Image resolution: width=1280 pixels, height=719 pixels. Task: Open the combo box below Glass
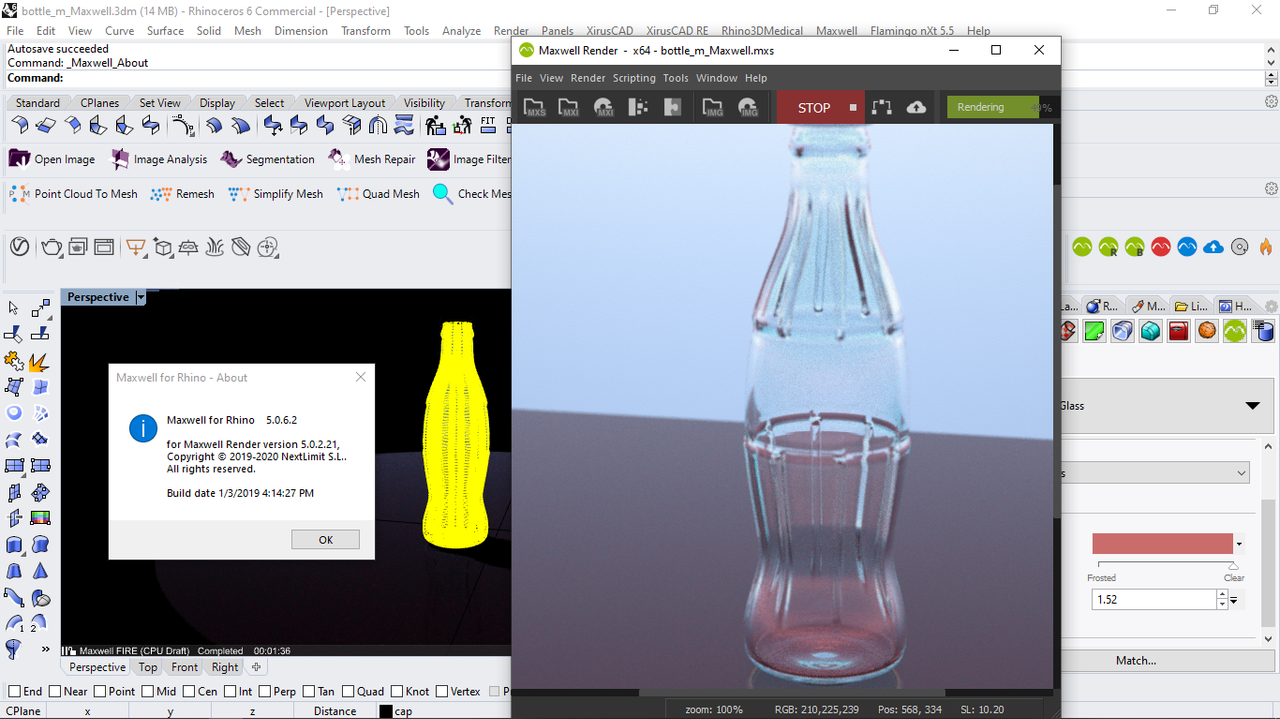[1154, 473]
